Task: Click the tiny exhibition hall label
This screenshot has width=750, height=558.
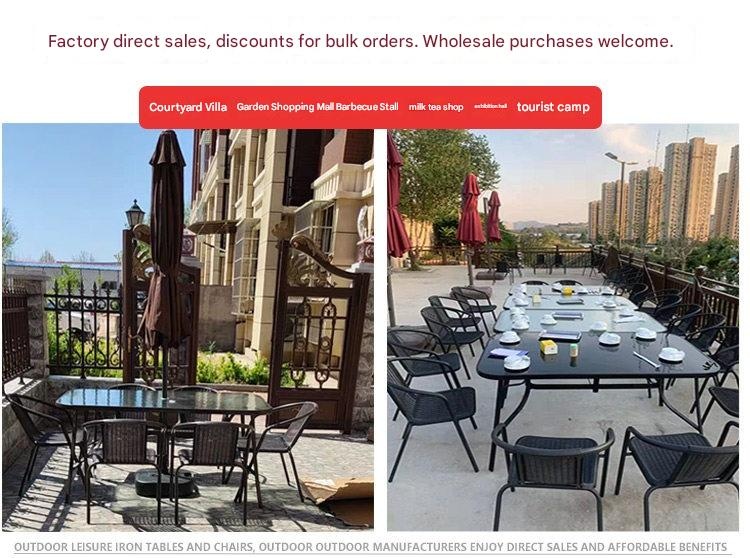Action: pos(490,106)
